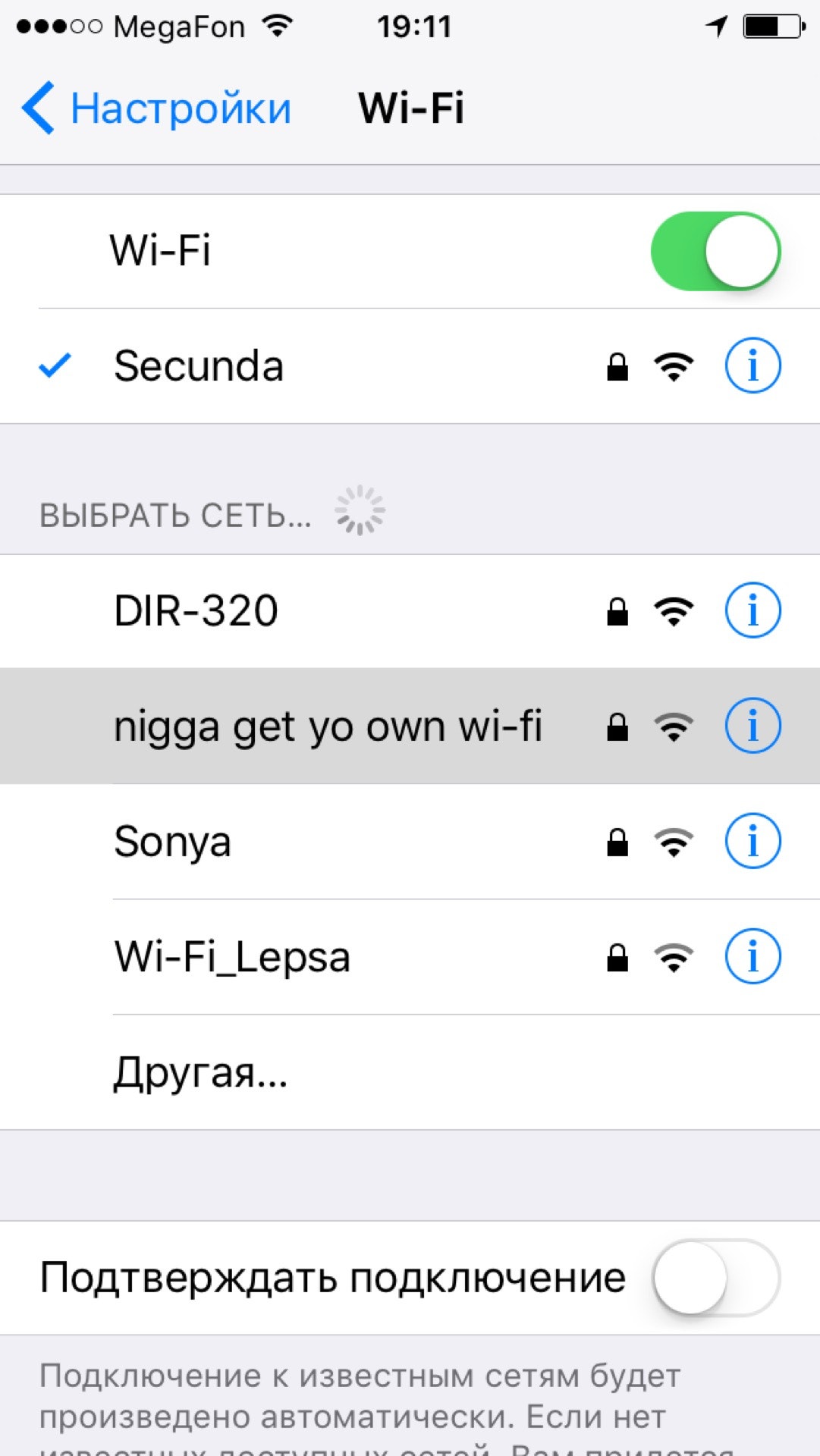Viewport: 820px width, 1456px height.
Task: Tap the lock icon on the Secunda row
Action: pos(617,367)
